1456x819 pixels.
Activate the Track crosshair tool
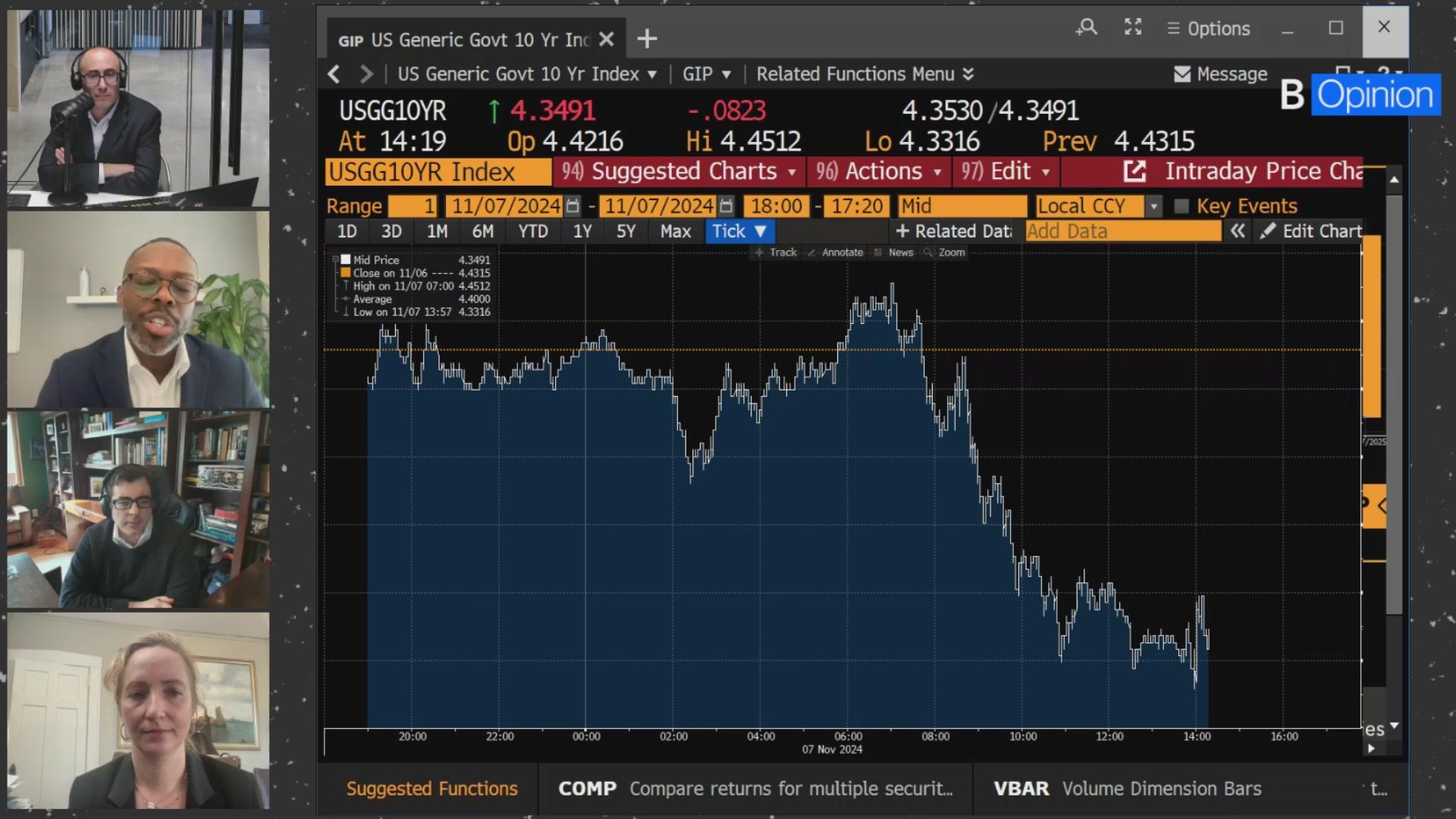(775, 253)
